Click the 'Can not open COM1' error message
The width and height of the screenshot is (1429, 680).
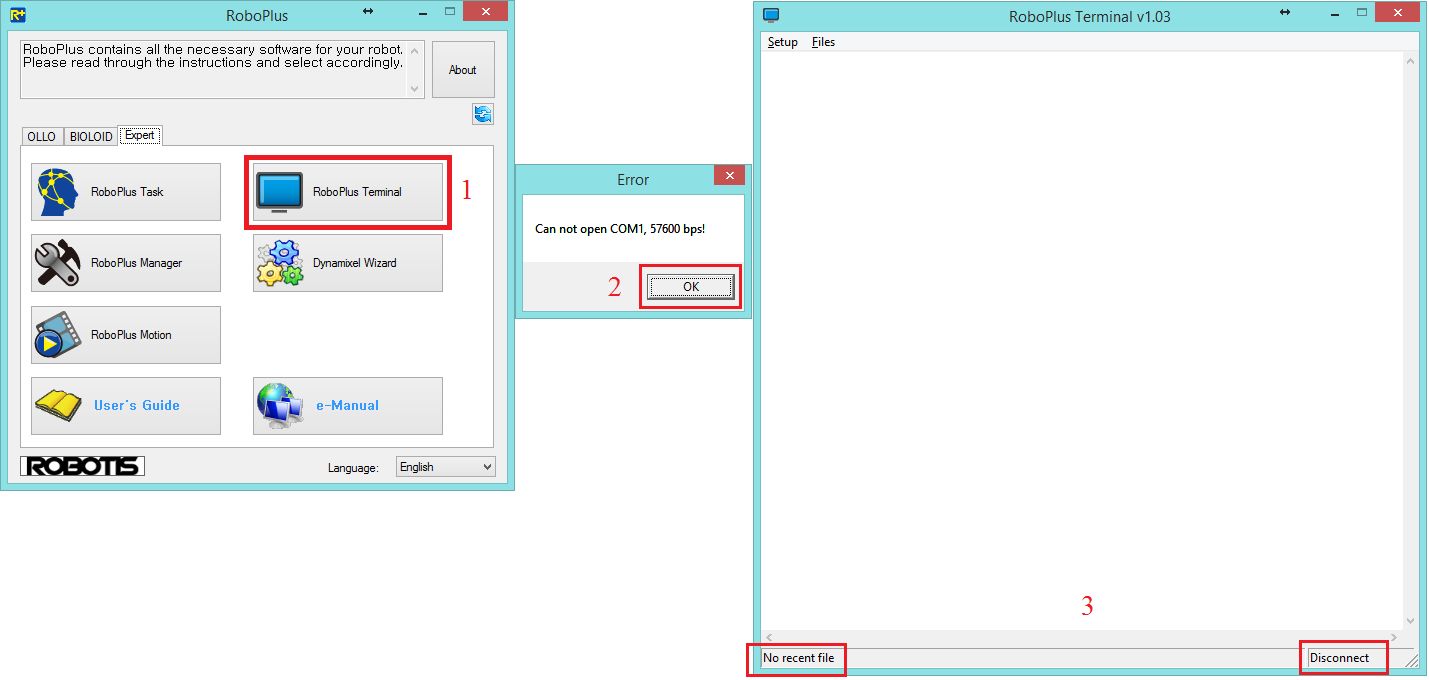click(x=620, y=229)
